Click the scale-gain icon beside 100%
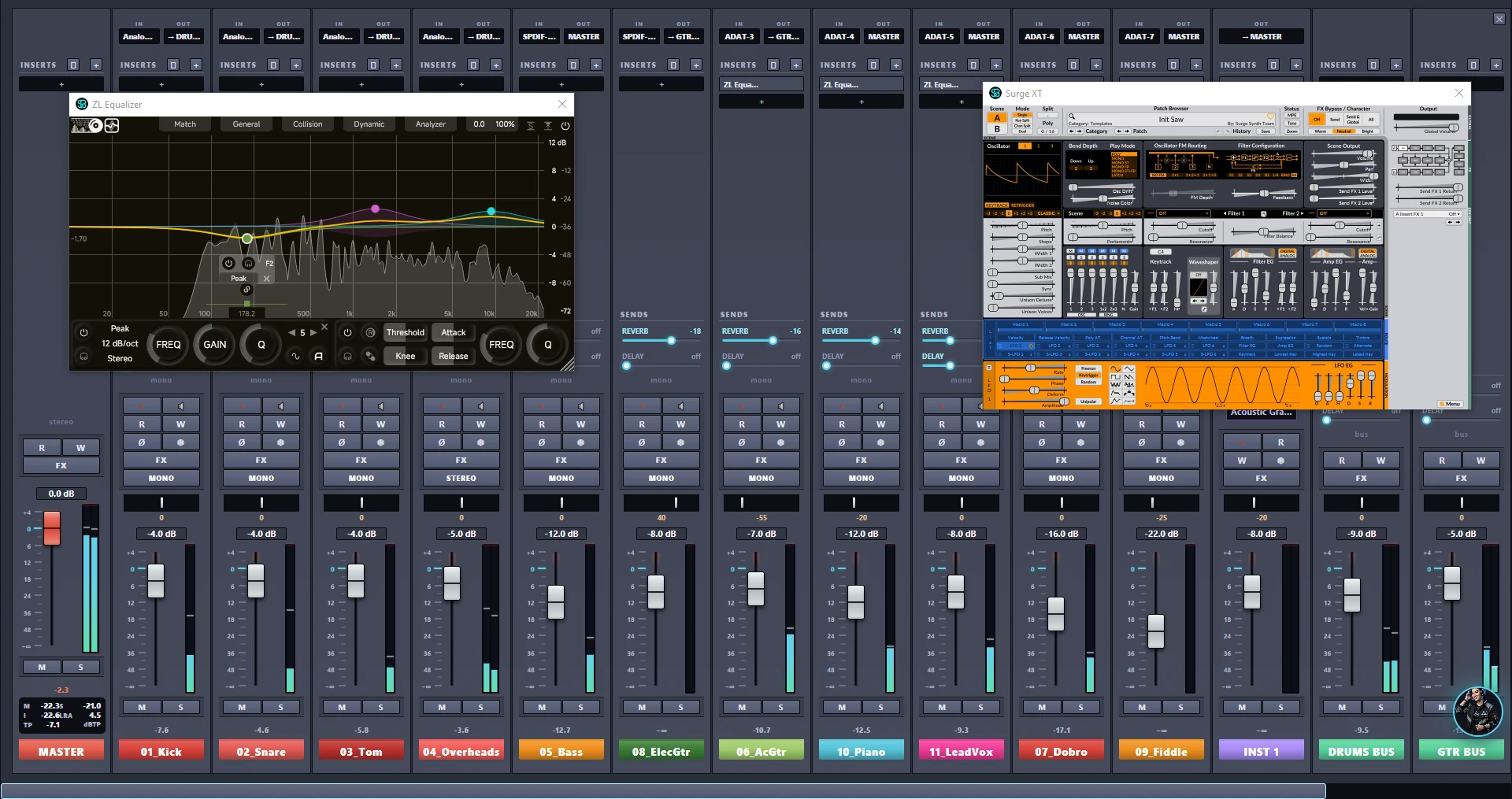 [530, 126]
